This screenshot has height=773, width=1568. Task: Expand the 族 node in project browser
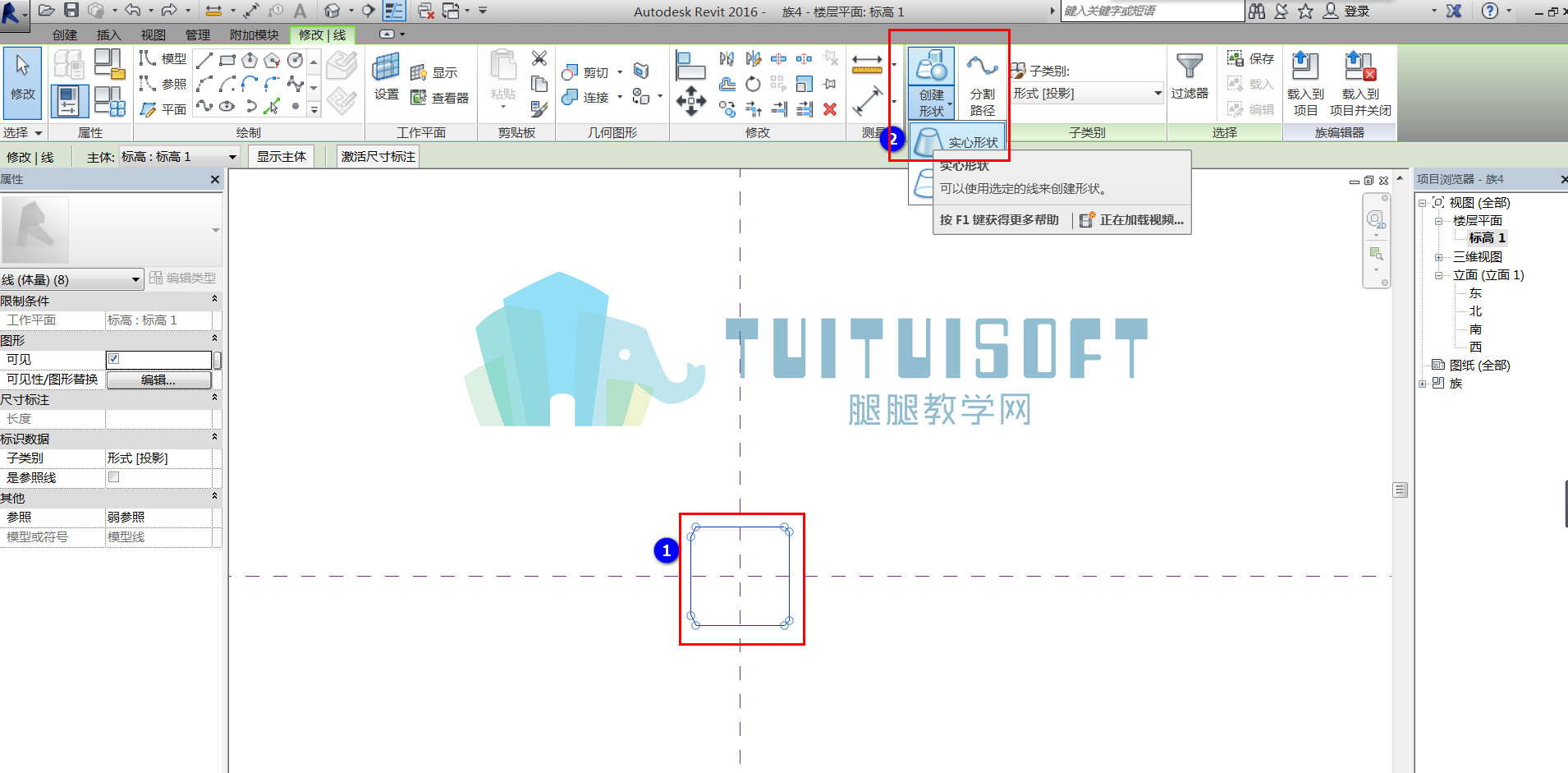coord(1422,384)
